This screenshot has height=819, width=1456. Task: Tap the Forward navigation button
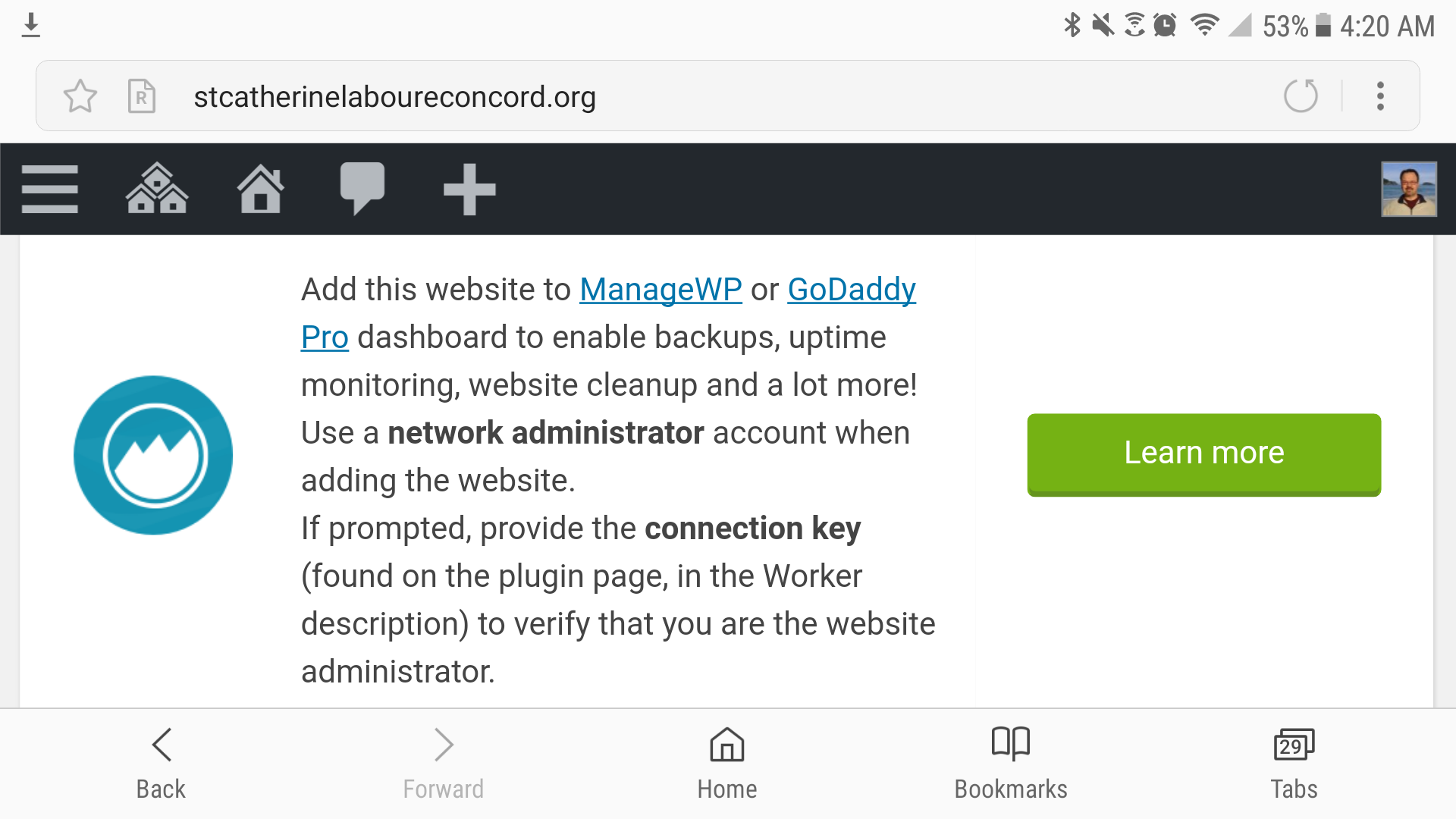444,764
